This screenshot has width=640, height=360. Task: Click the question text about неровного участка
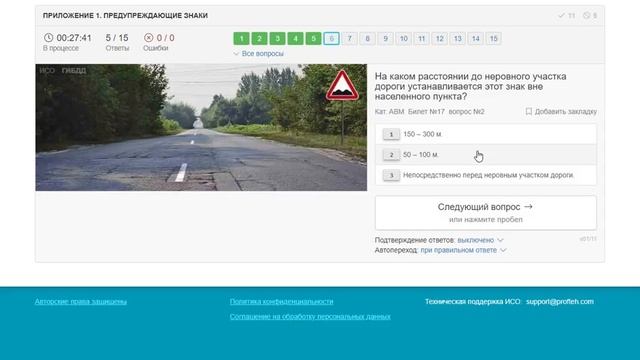[470, 87]
